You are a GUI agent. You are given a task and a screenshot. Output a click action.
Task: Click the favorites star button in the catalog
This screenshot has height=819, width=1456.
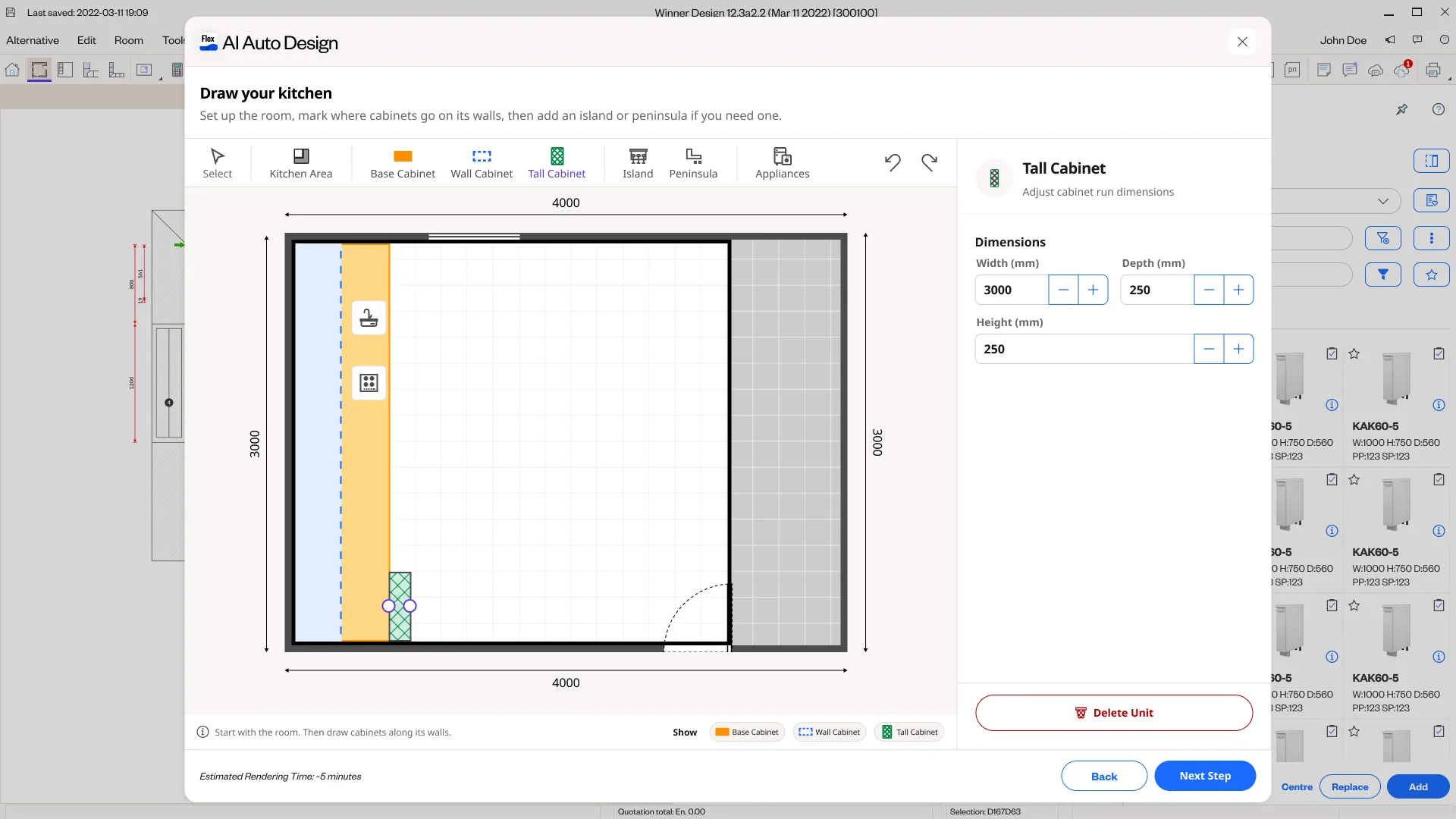coord(1432,275)
